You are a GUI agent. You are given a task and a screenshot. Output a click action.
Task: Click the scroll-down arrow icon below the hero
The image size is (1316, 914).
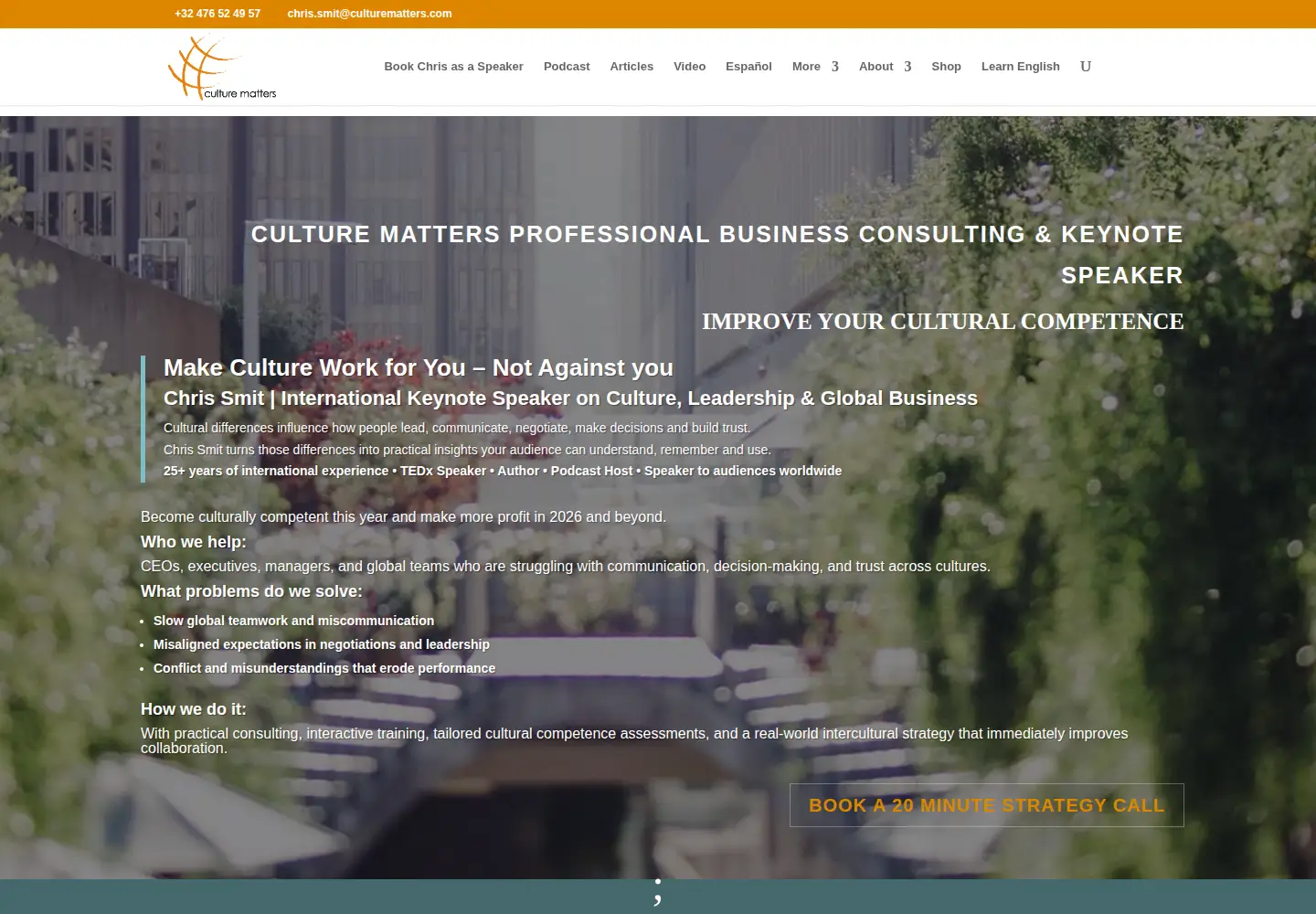pos(657,893)
